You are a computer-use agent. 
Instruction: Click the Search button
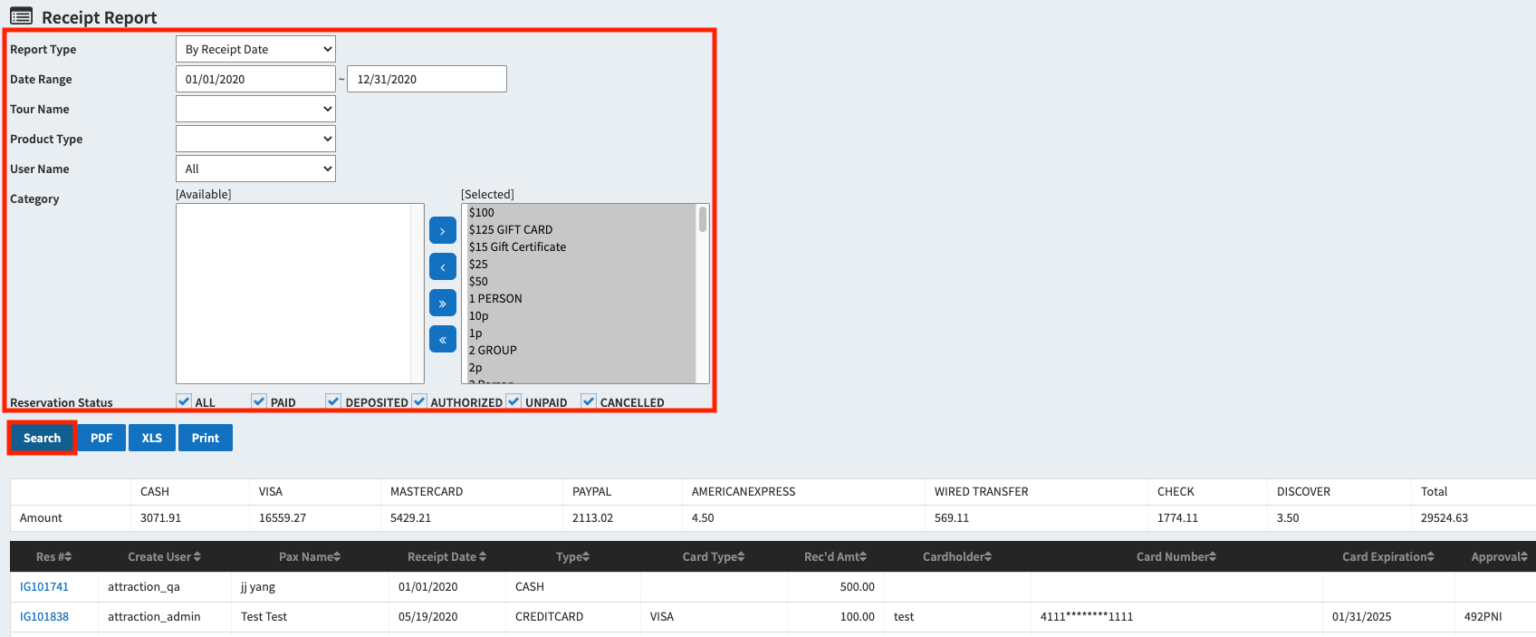tap(42, 438)
